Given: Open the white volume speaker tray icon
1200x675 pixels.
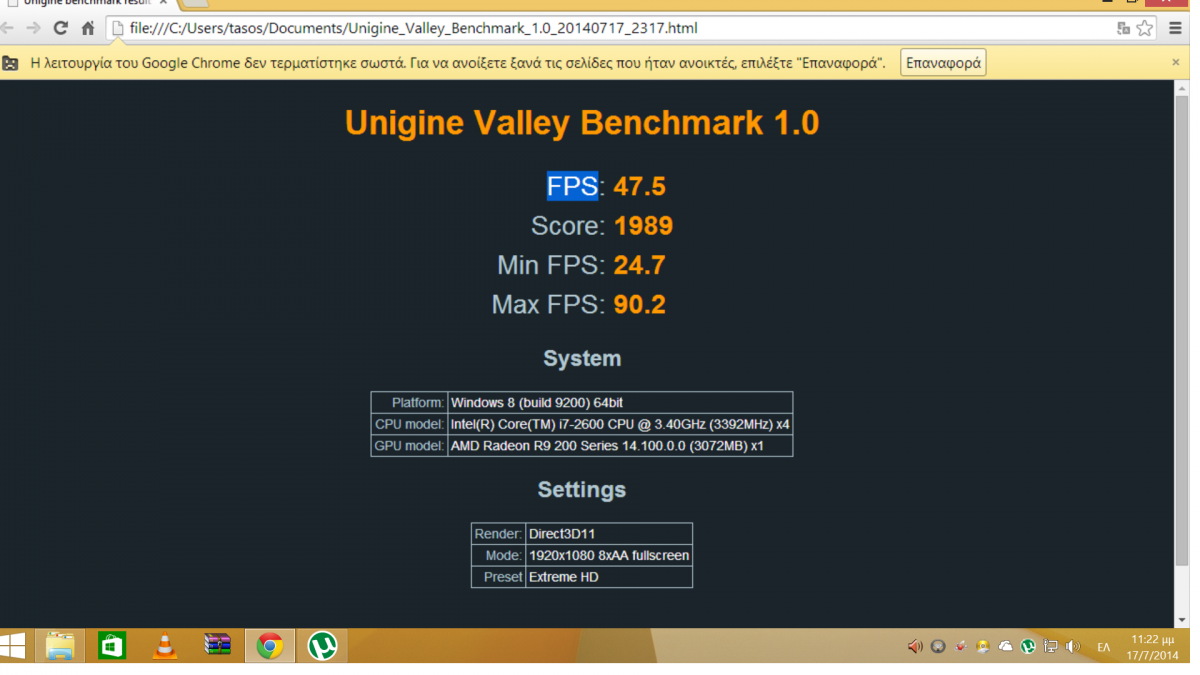Looking at the screenshot, I should 1073,647.
